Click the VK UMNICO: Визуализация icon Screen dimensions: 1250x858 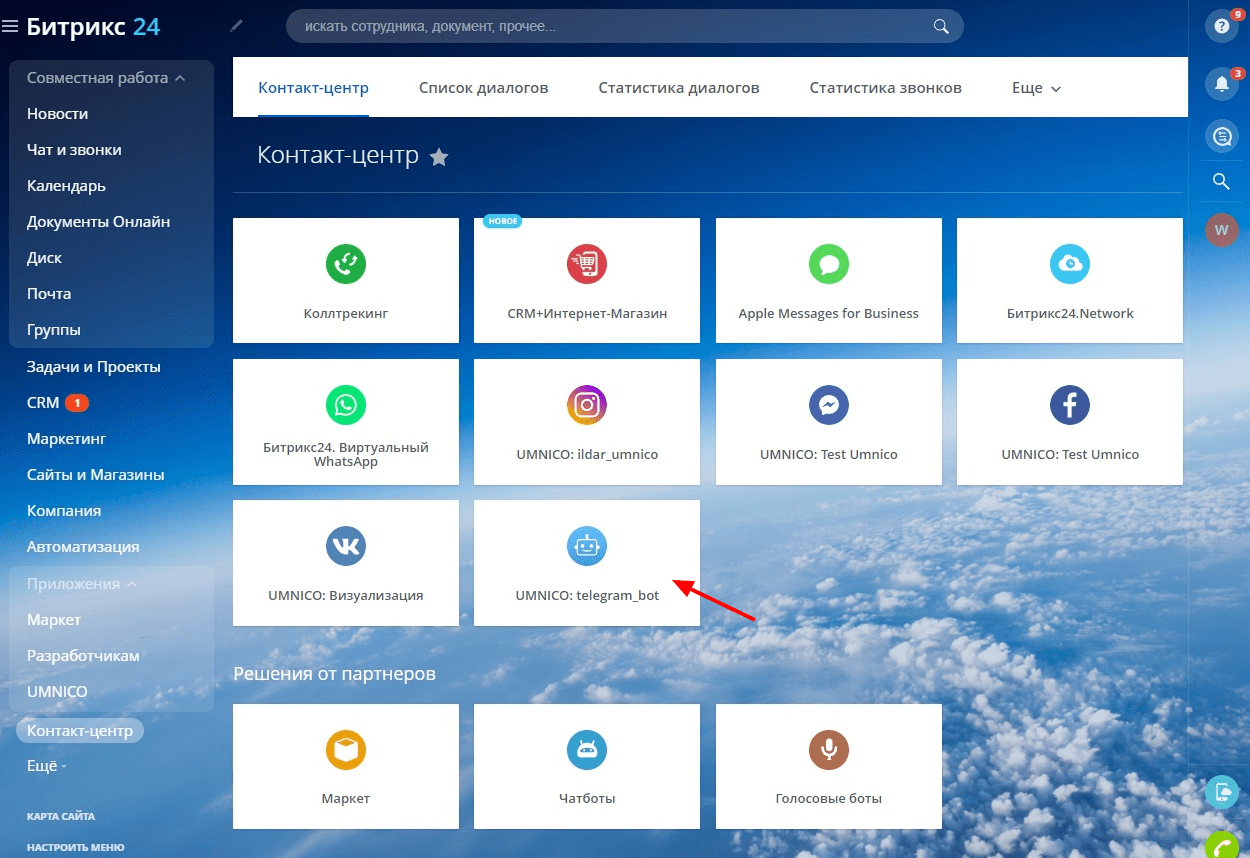346,546
